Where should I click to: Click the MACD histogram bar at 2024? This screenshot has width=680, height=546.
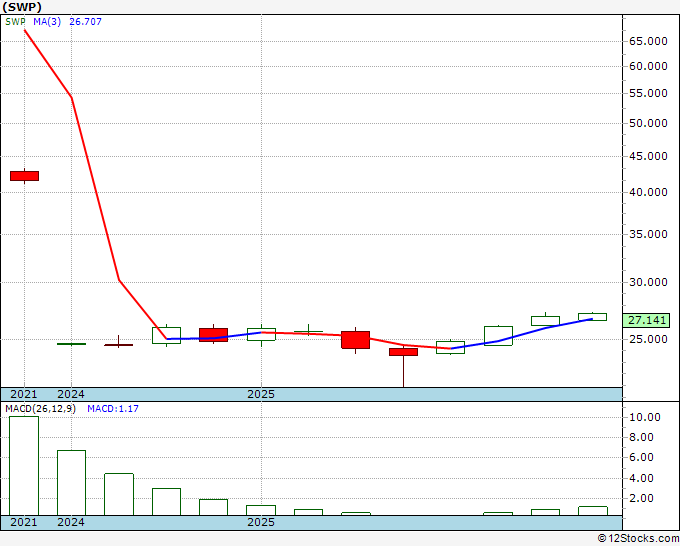72,483
